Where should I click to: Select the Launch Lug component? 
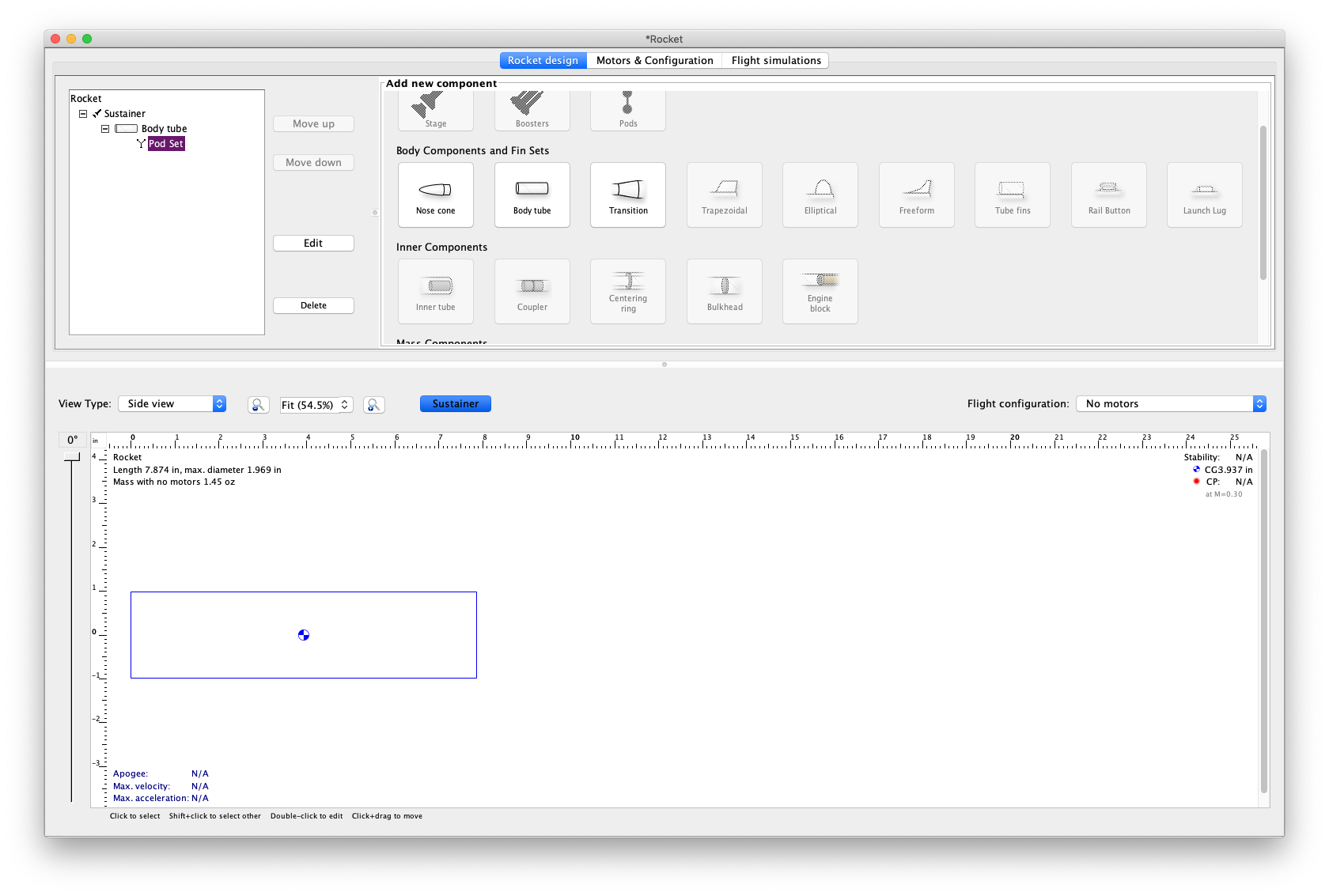(1204, 194)
